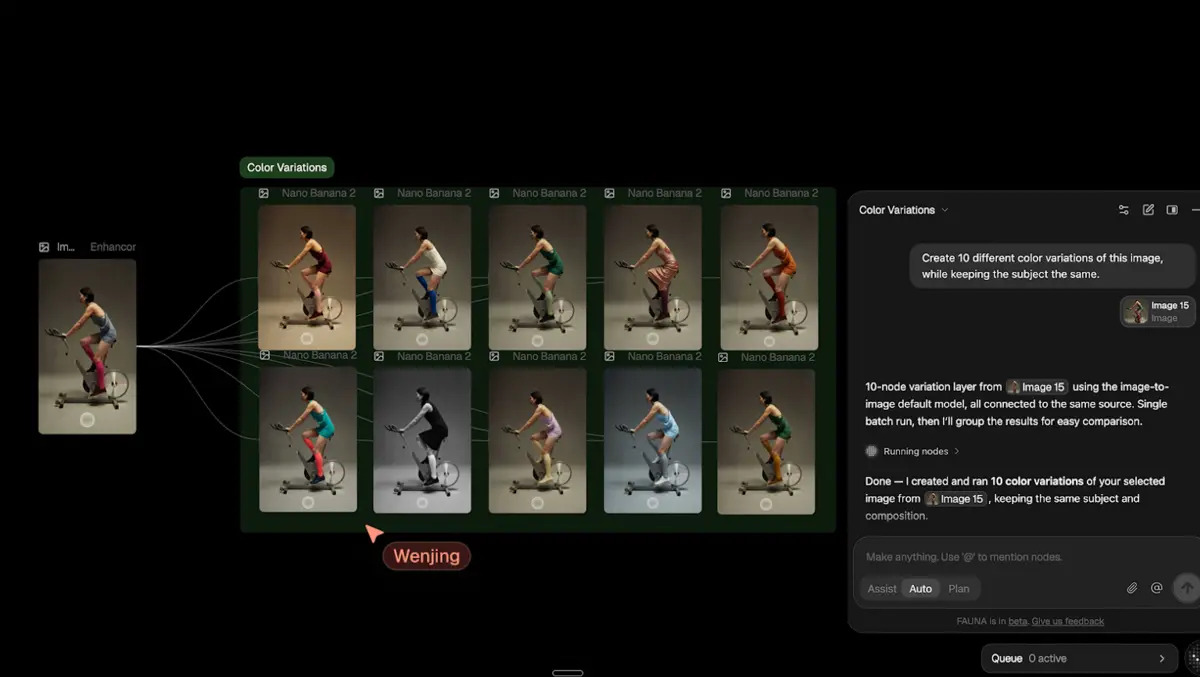
Task: Select the teal outfit variation thumbnail
Action: pos(307,439)
